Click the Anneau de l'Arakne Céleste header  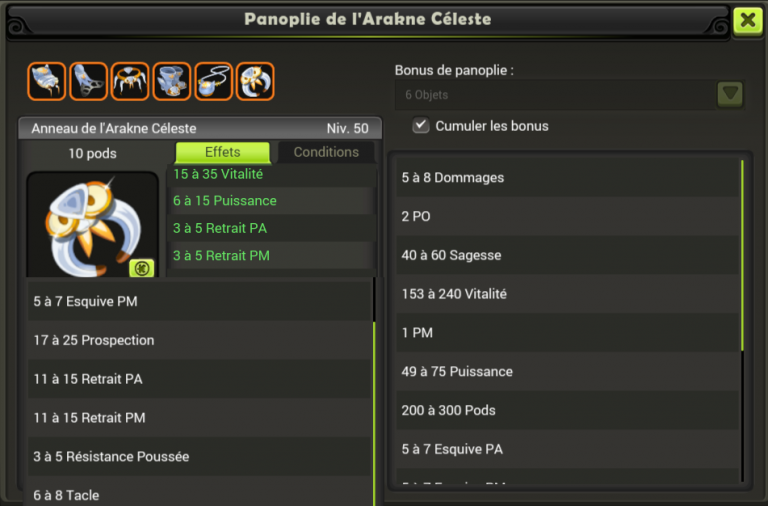tap(200, 128)
